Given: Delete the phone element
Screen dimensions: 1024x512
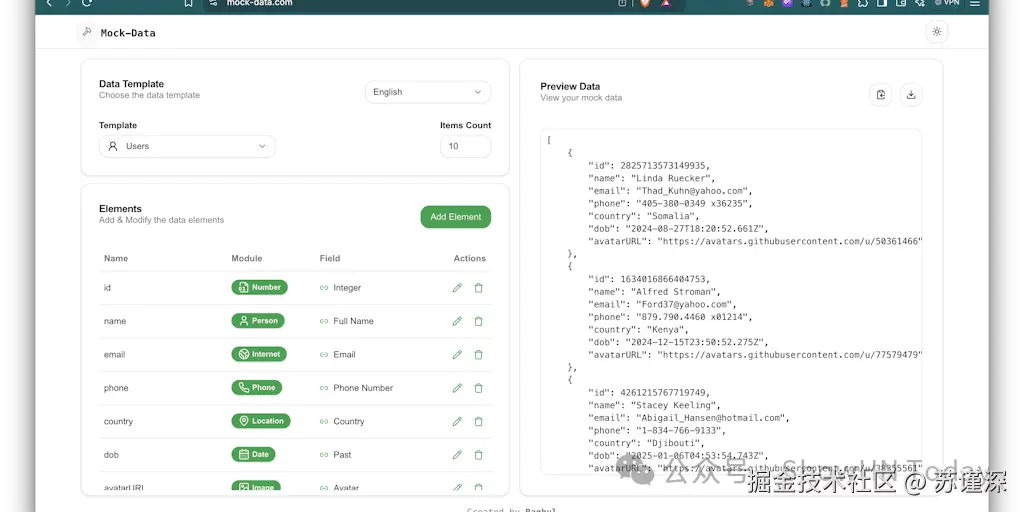Looking at the screenshot, I should click(x=479, y=388).
